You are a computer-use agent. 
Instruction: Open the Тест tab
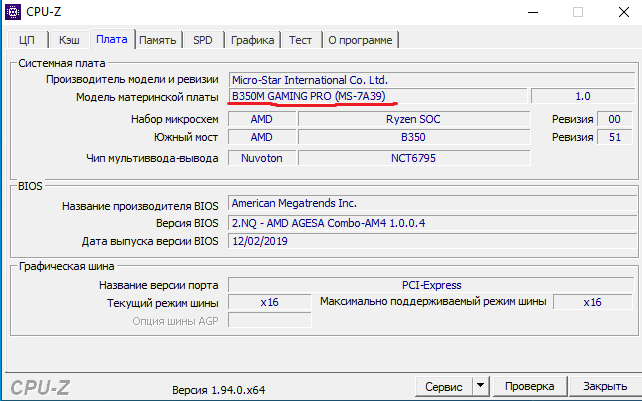300,40
